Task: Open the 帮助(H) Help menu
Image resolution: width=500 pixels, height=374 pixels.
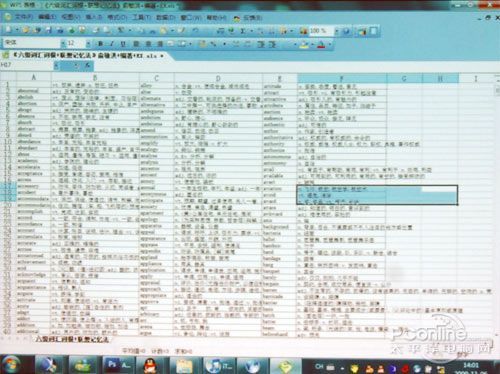Action: pos(216,17)
